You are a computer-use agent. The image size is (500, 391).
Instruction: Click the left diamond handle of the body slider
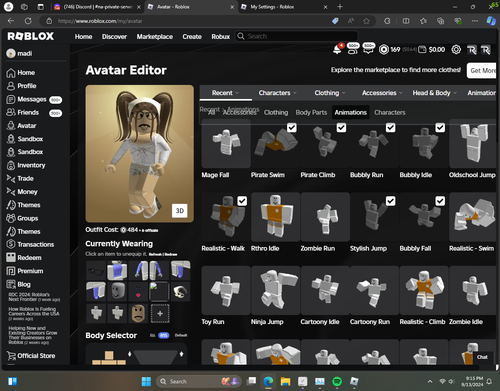pos(130,354)
